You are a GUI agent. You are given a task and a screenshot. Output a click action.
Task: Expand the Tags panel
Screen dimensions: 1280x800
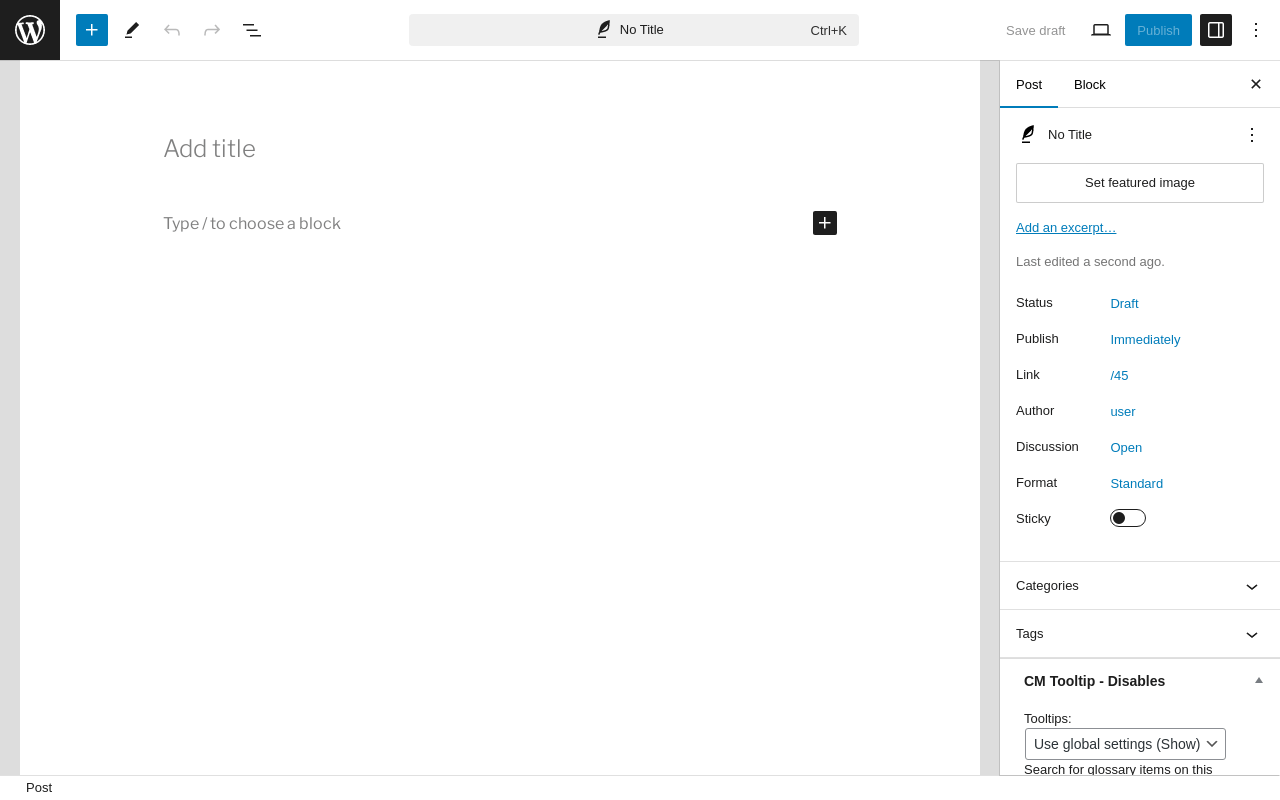click(1140, 634)
